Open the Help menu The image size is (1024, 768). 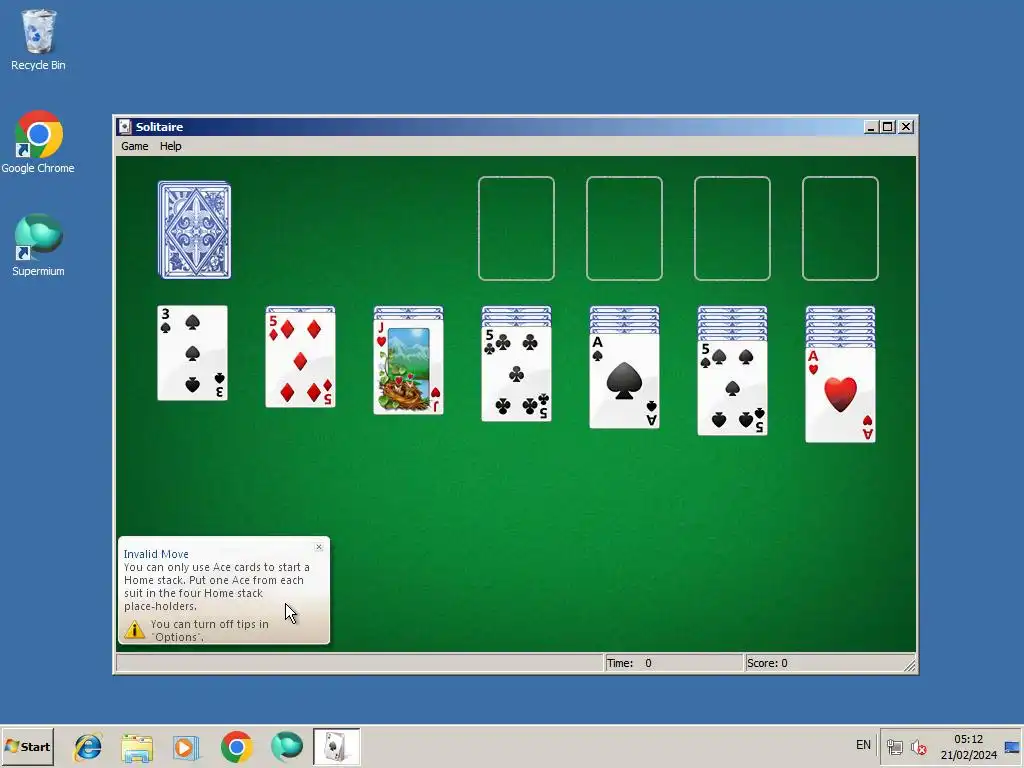click(170, 146)
